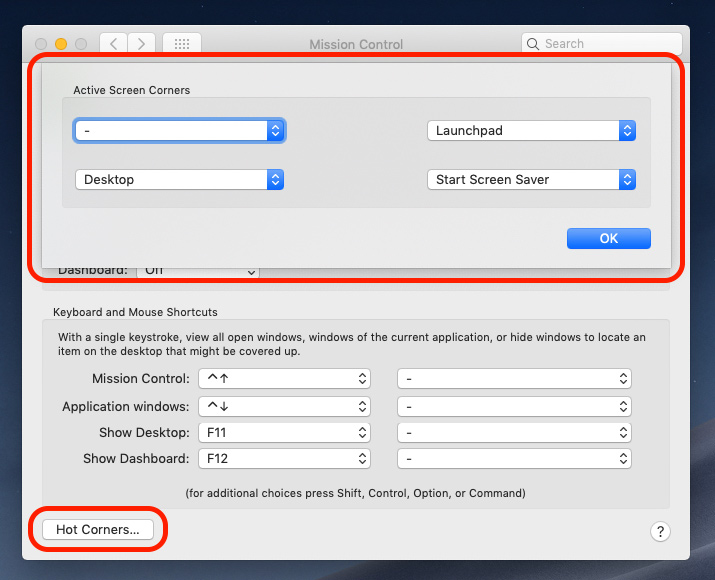
Task: Click the Keyboard and Mouse Shortcuts heading
Action: pos(135,312)
